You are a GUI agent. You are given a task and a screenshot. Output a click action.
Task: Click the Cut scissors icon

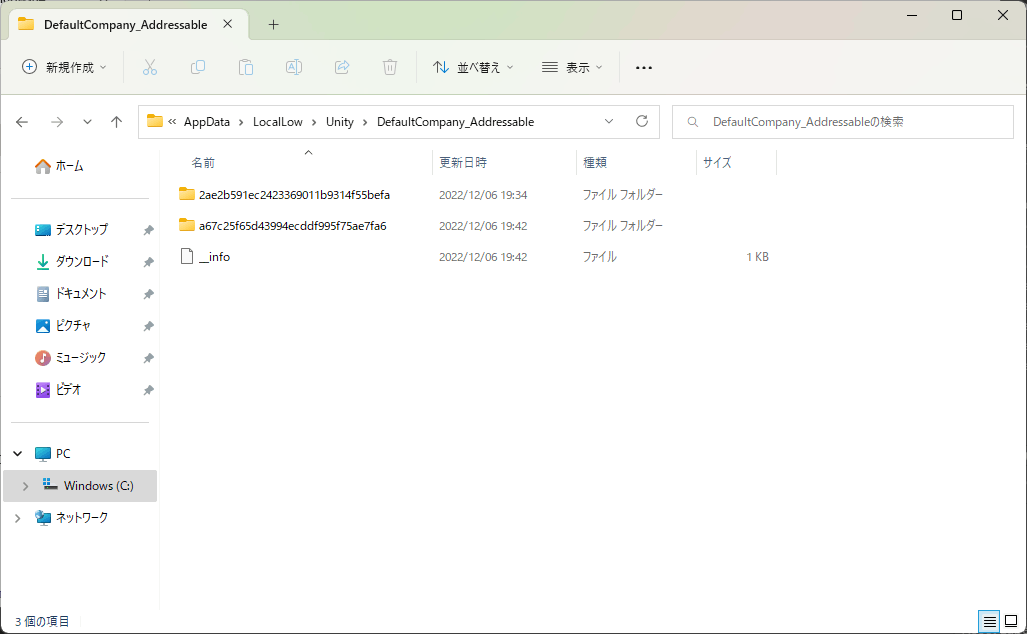point(150,67)
